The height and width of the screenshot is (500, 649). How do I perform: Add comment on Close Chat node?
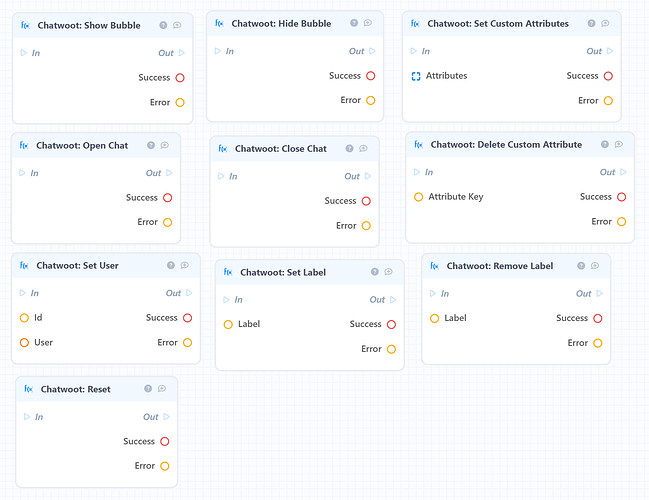point(363,148)
